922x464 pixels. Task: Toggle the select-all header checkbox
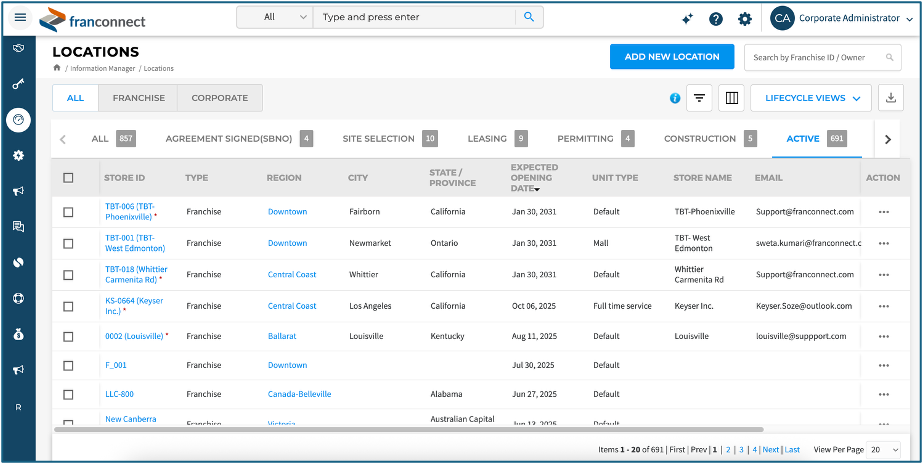click(x=68, y=178)
